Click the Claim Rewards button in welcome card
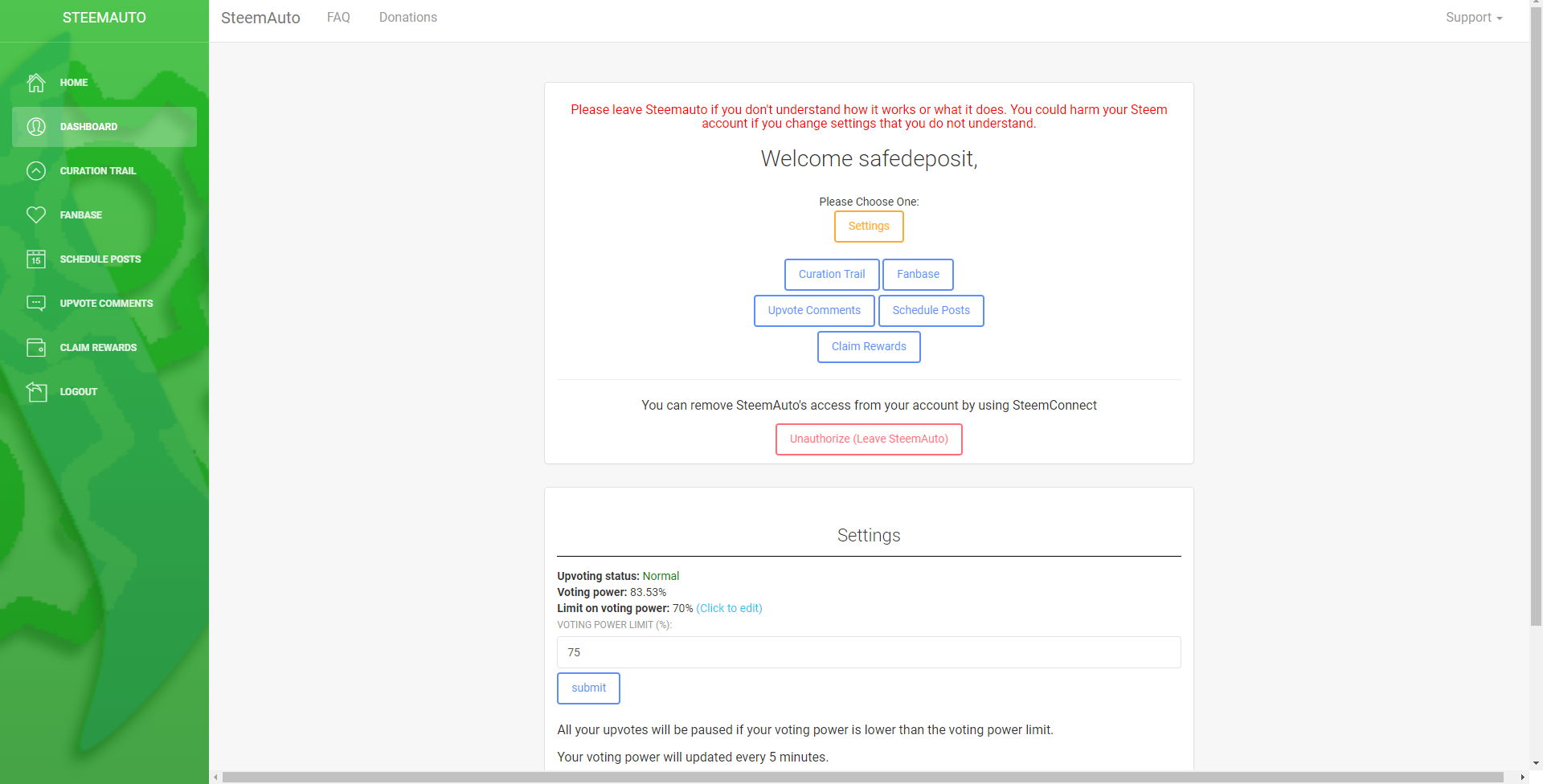The height and width of the screenshot is (784, 1543). pos(869,347)
